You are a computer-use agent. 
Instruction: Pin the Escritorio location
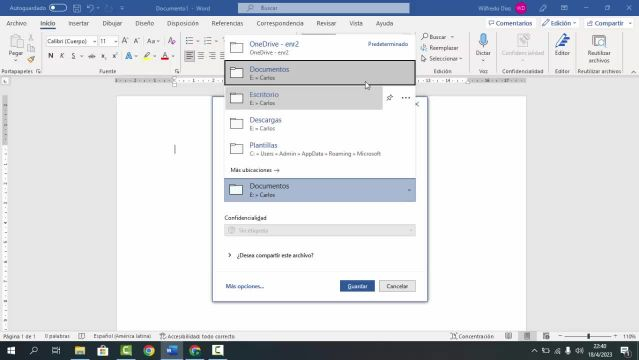pyautogui.click(x=390, y=98)
